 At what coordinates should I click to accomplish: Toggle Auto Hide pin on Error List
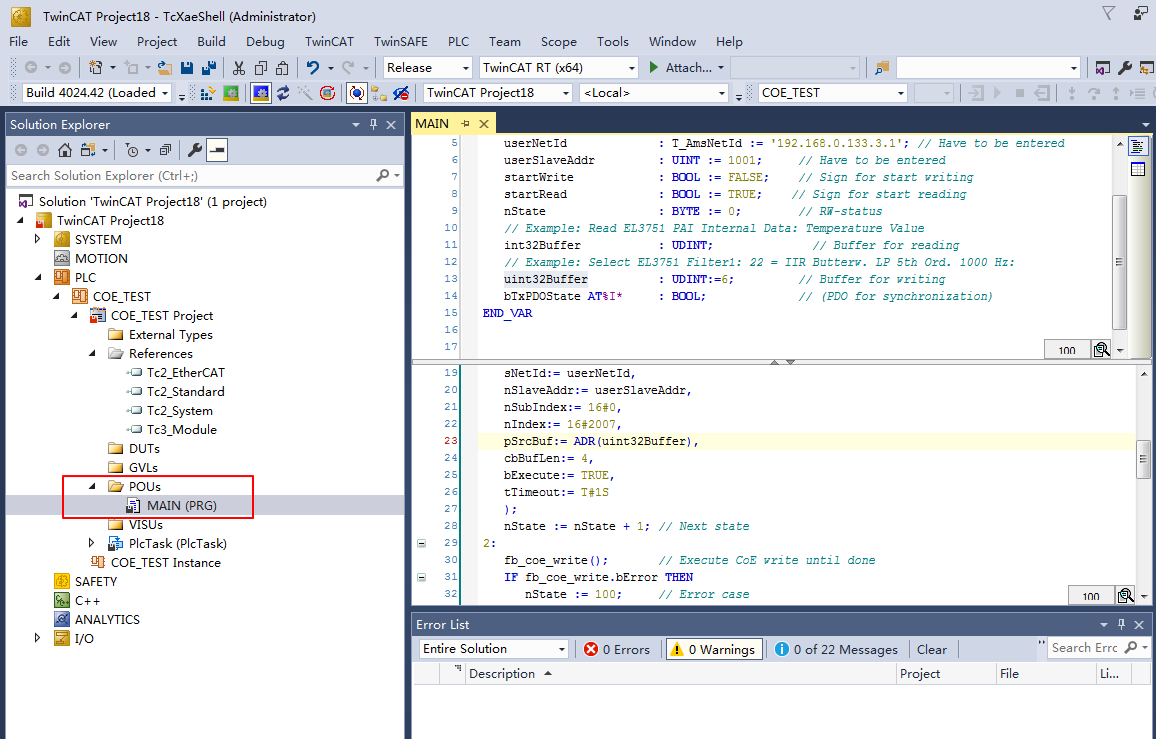[1121, 625]
